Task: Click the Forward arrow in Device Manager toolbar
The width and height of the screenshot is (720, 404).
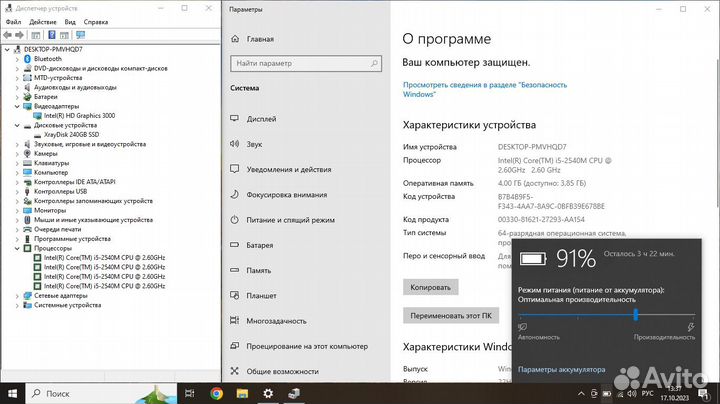Action: [x=19, y=35]
